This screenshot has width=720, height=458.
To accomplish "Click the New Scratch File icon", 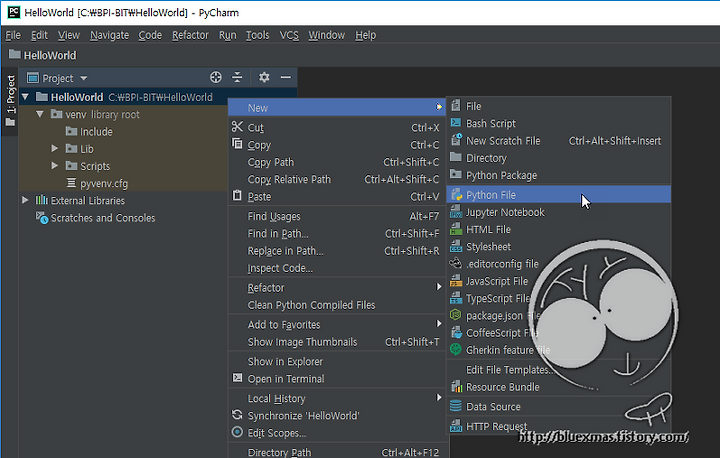I will tap(456, 140).
